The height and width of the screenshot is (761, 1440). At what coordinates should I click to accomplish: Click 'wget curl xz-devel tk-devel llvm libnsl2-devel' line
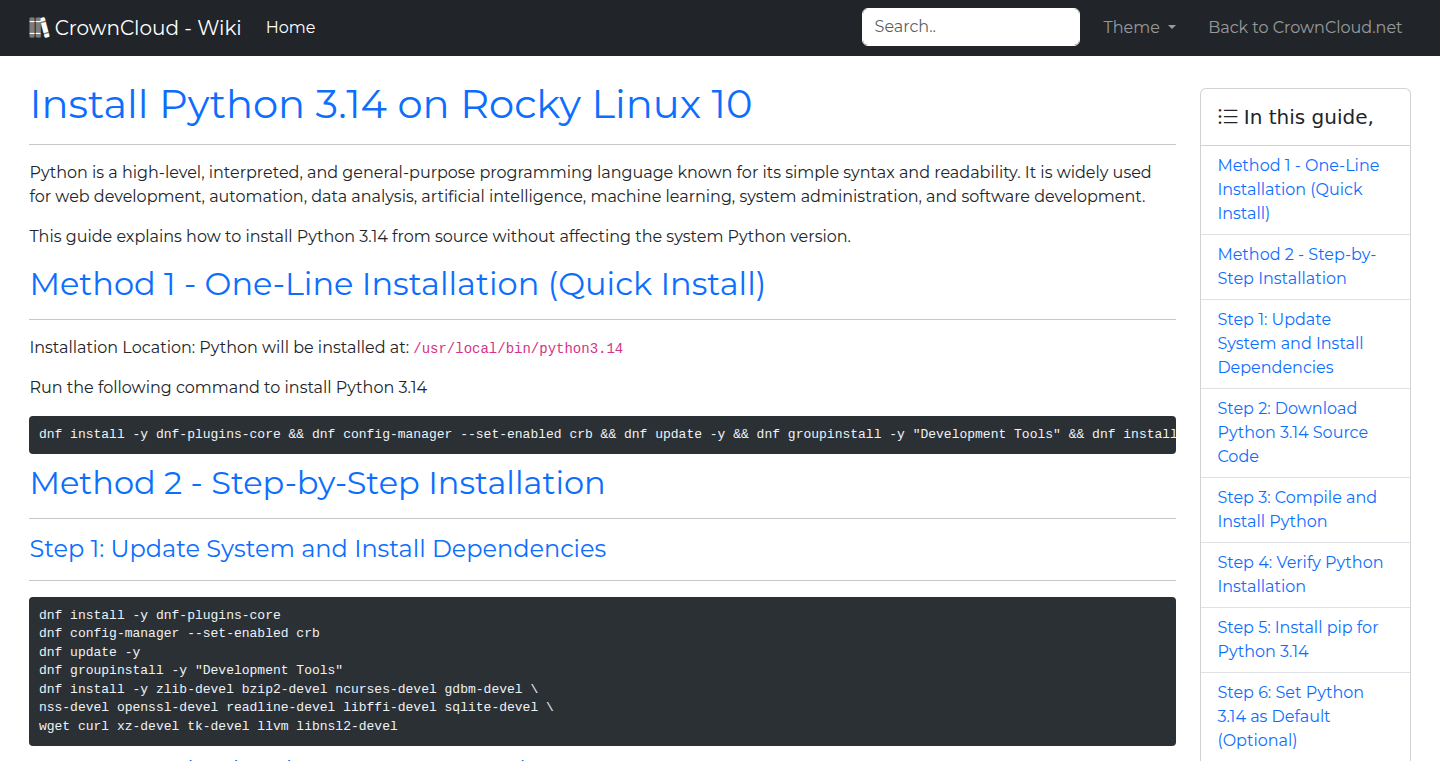click(x=218, y=726)
